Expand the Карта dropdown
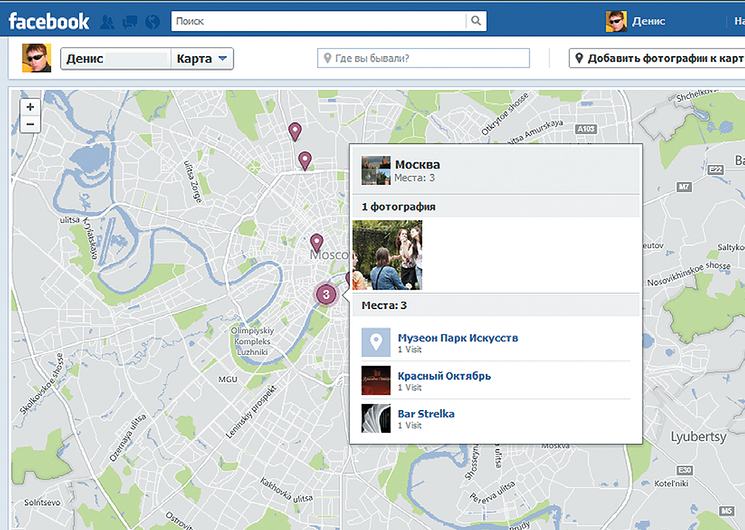 pos(202,59)
